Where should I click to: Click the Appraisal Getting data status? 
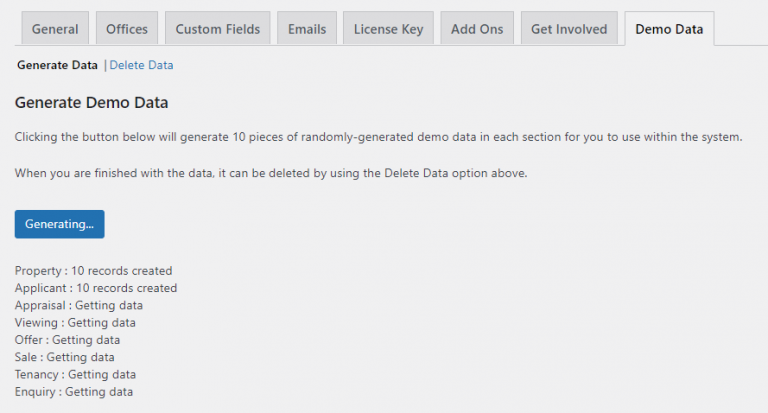[79, 305]
